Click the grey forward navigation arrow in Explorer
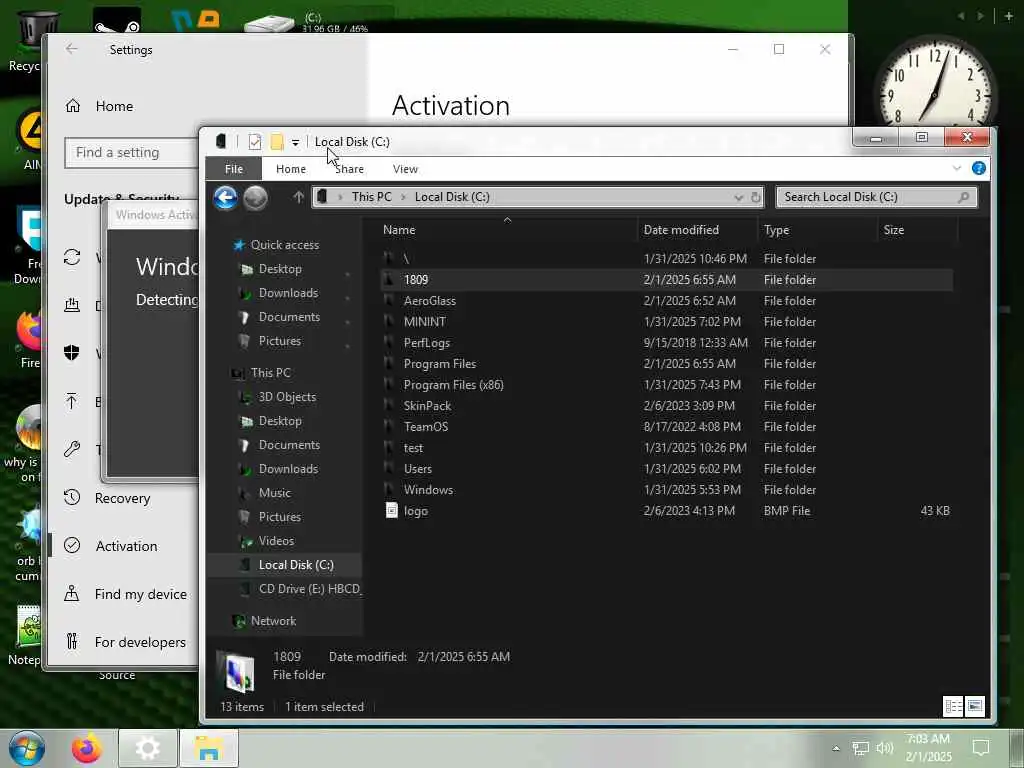 click(255, 197)
